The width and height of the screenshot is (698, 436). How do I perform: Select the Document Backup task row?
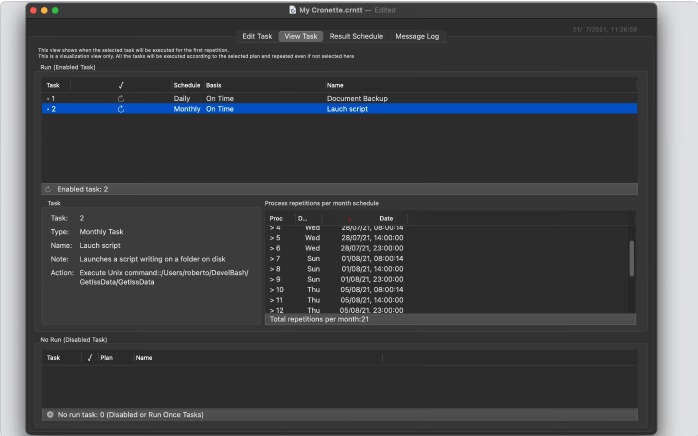pos(340,98)
